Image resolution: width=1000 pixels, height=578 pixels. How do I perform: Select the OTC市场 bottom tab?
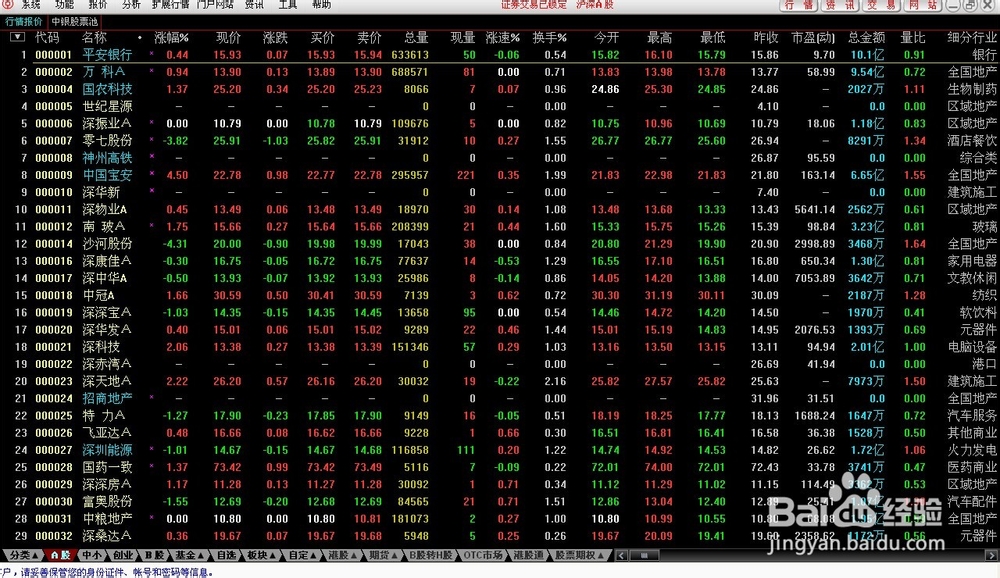(x=483, y=555)
